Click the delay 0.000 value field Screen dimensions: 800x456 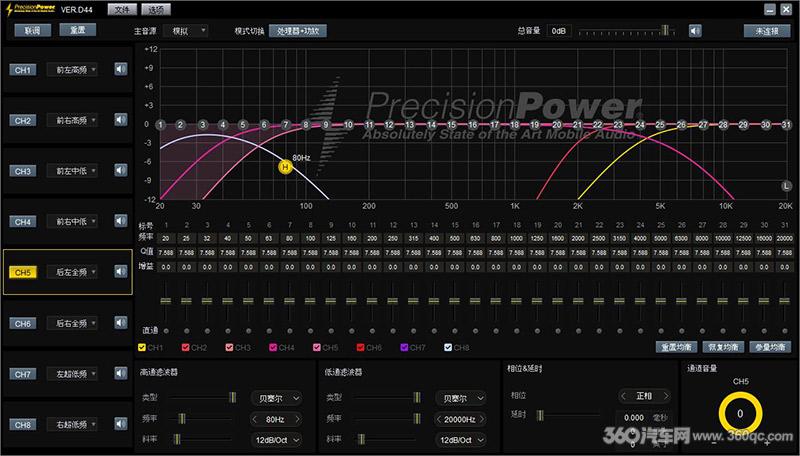tap(634, 417)
